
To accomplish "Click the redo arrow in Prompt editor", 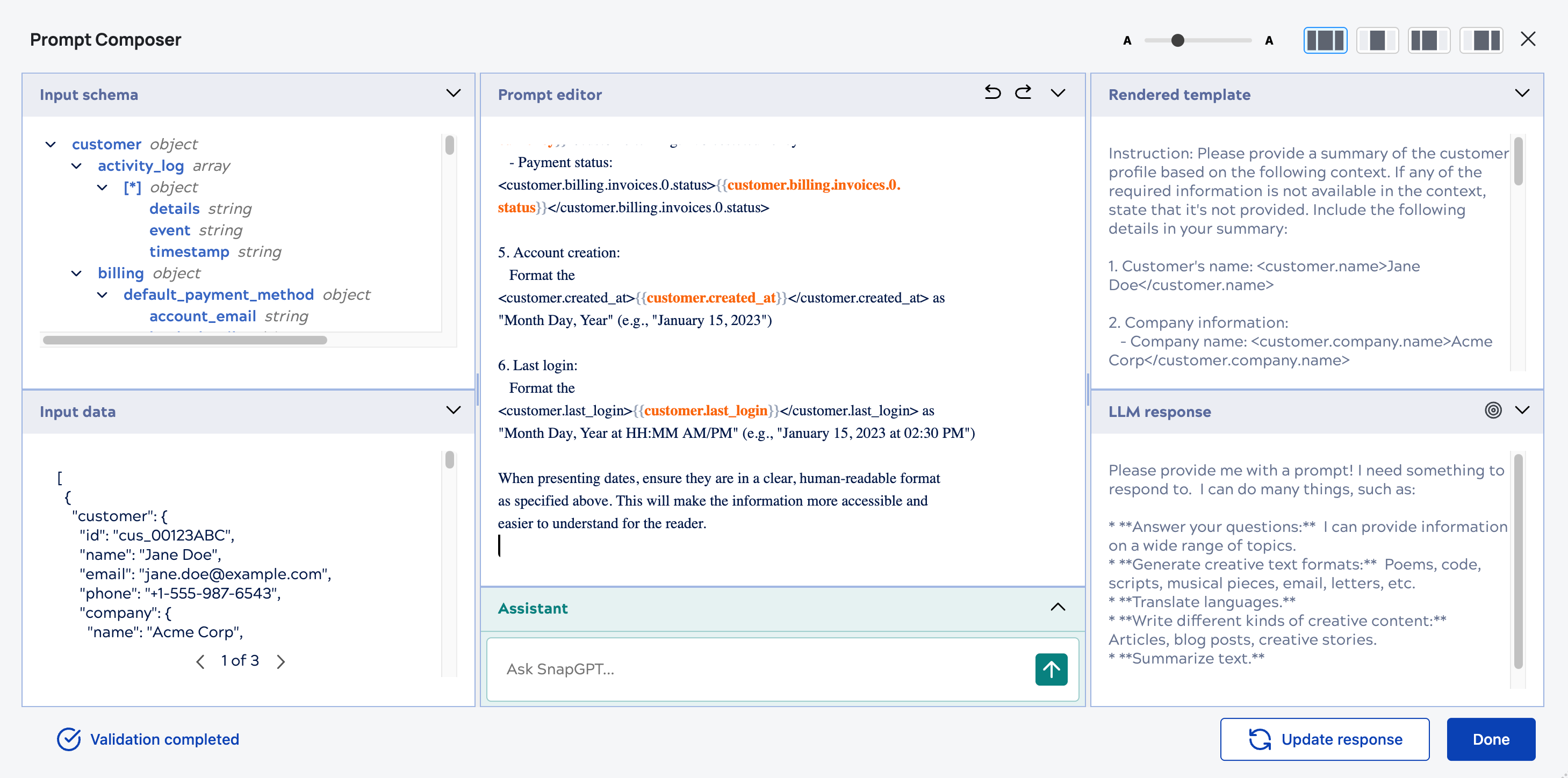I will (x=1023, y=92).
